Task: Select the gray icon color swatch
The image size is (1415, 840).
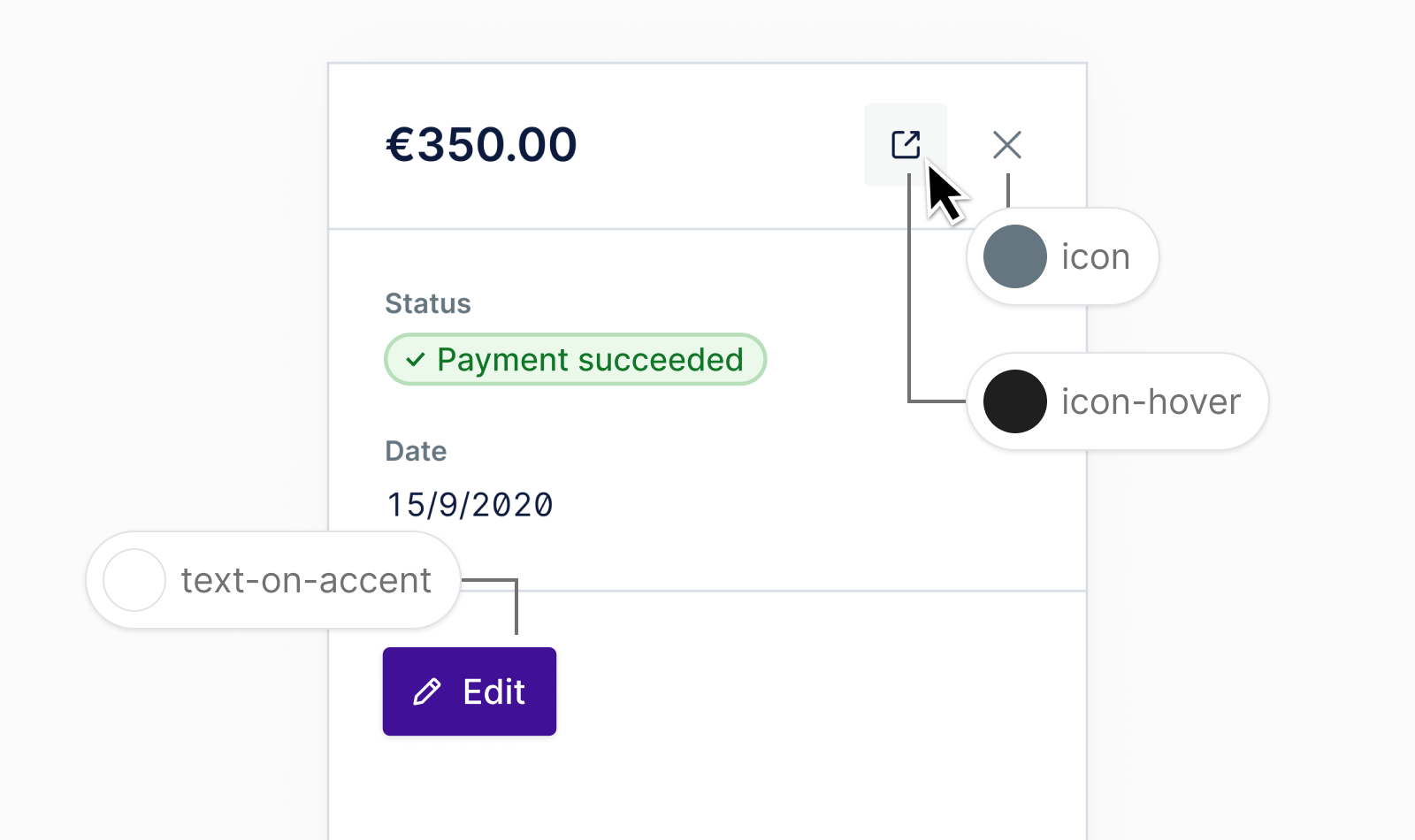Action: coord(1015,256)
